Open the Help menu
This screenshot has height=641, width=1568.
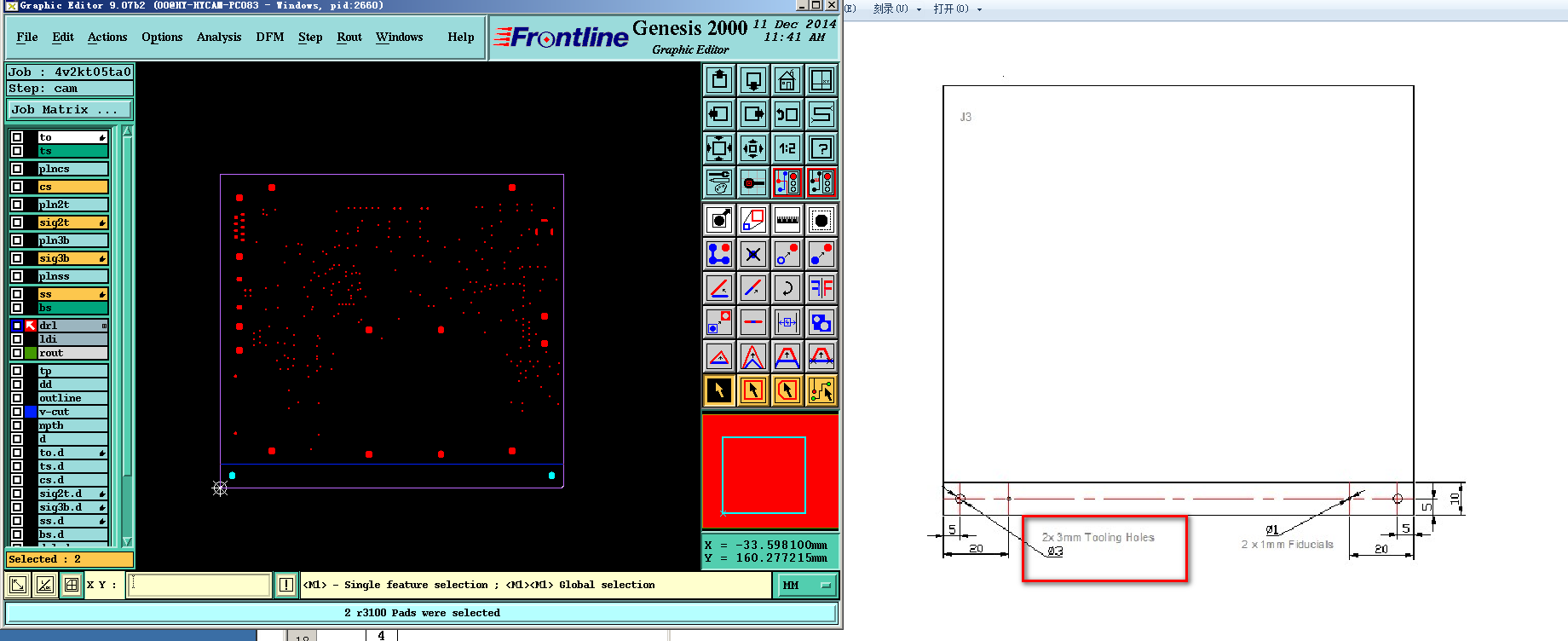461,37
